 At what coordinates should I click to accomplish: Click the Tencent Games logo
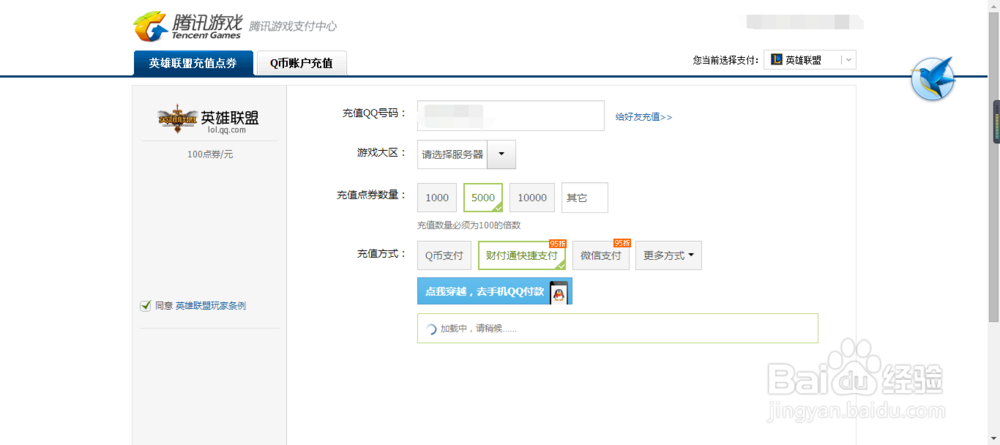[x=188, y=26]
